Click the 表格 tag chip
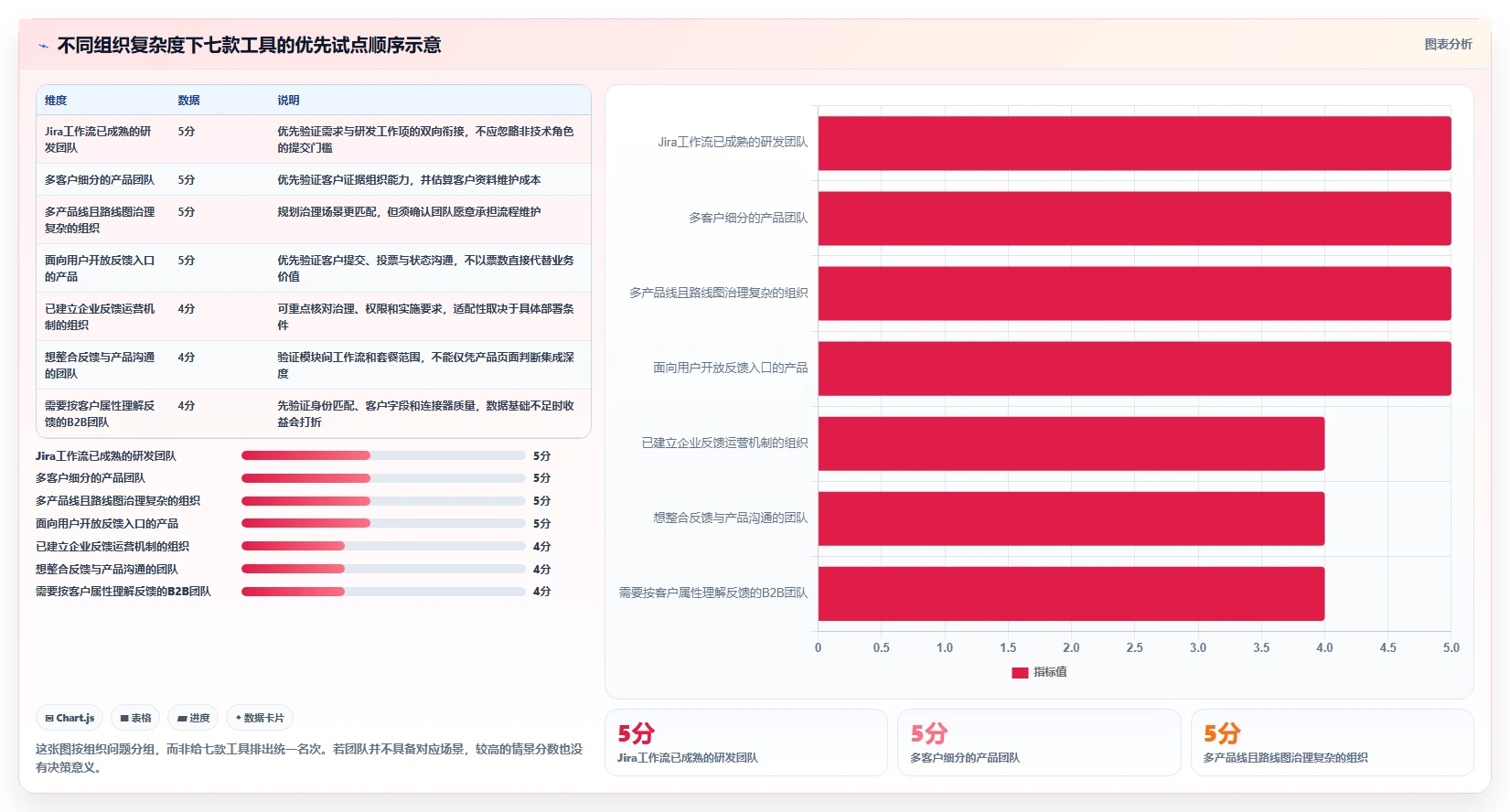The image size is (1510, 812). coord(135,718)
